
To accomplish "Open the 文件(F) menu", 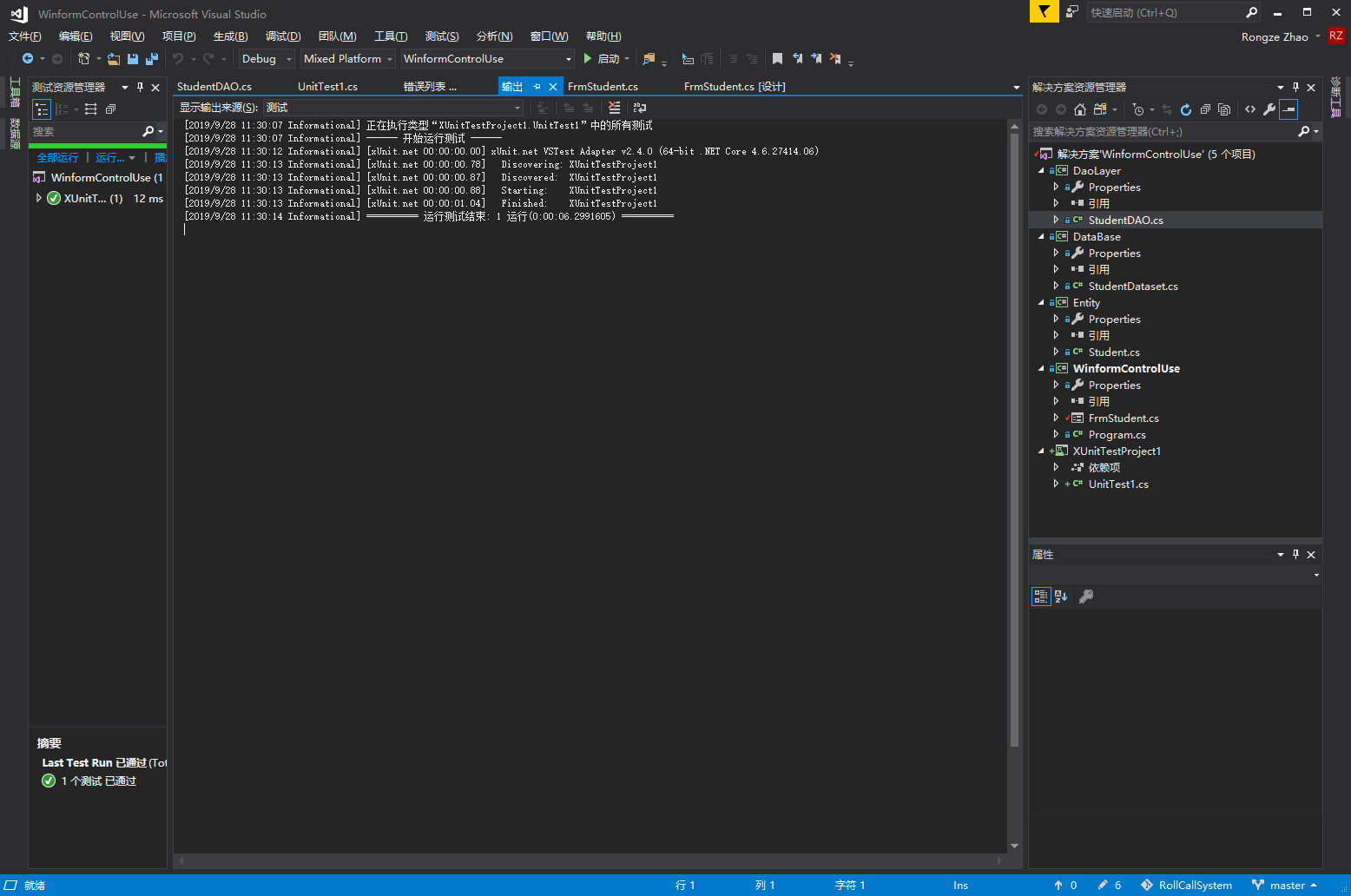I will (x=24, y=36).
